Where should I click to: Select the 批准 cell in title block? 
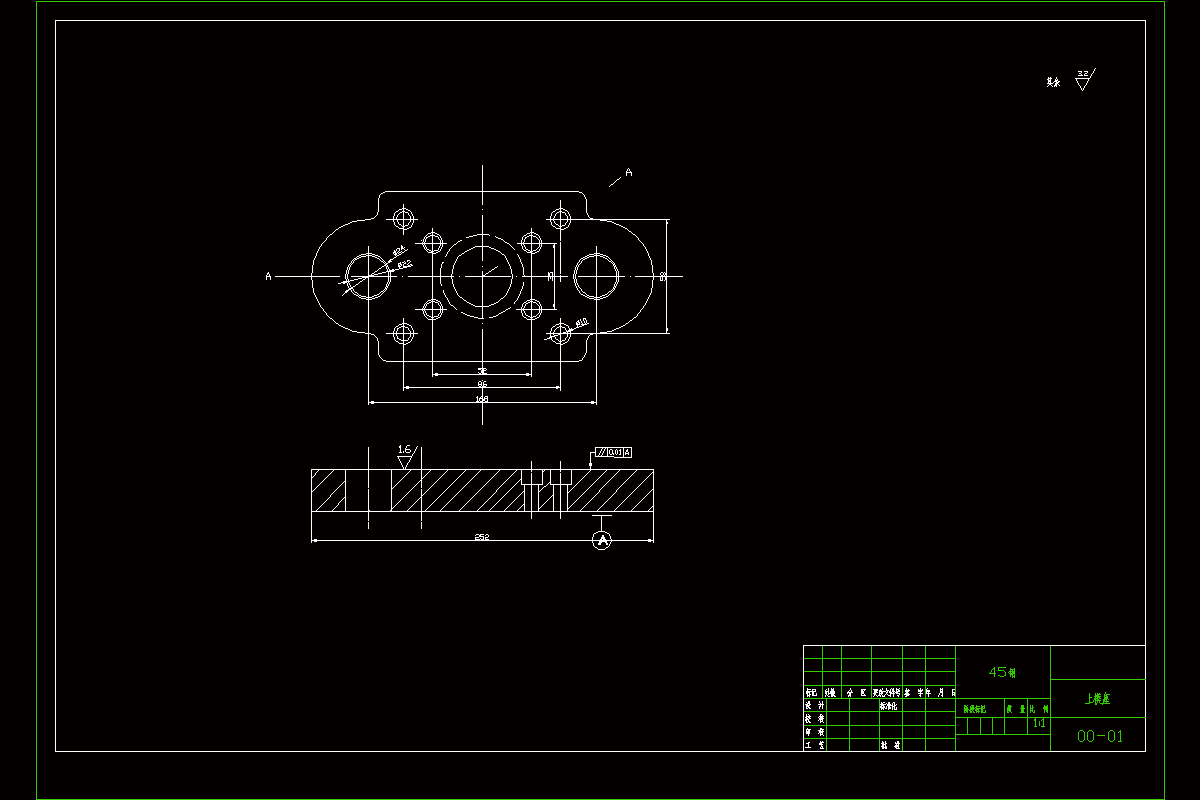coord(891,745)
